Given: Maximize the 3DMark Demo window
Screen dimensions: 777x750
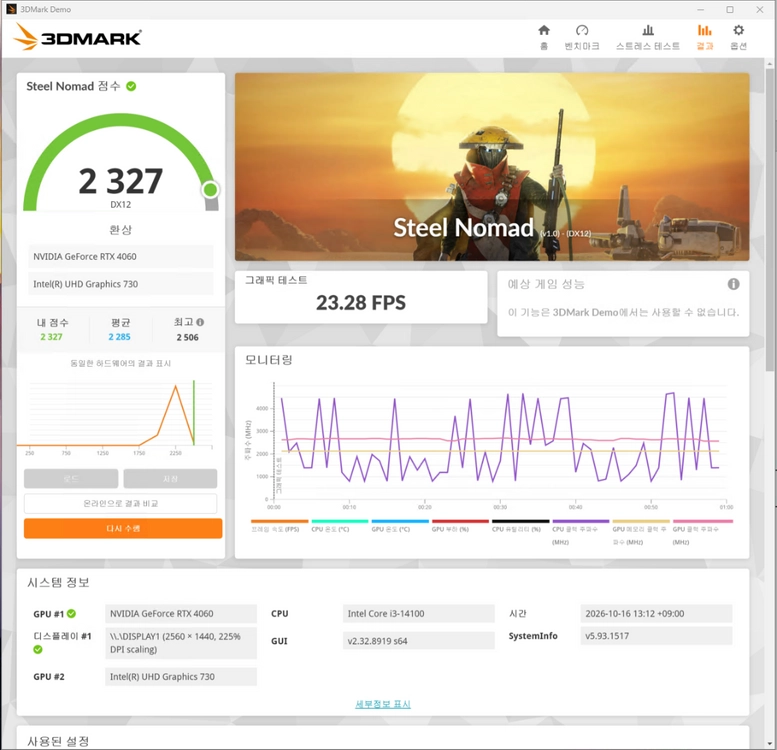Looking at the screenshot, I should [x=730, y=9].
